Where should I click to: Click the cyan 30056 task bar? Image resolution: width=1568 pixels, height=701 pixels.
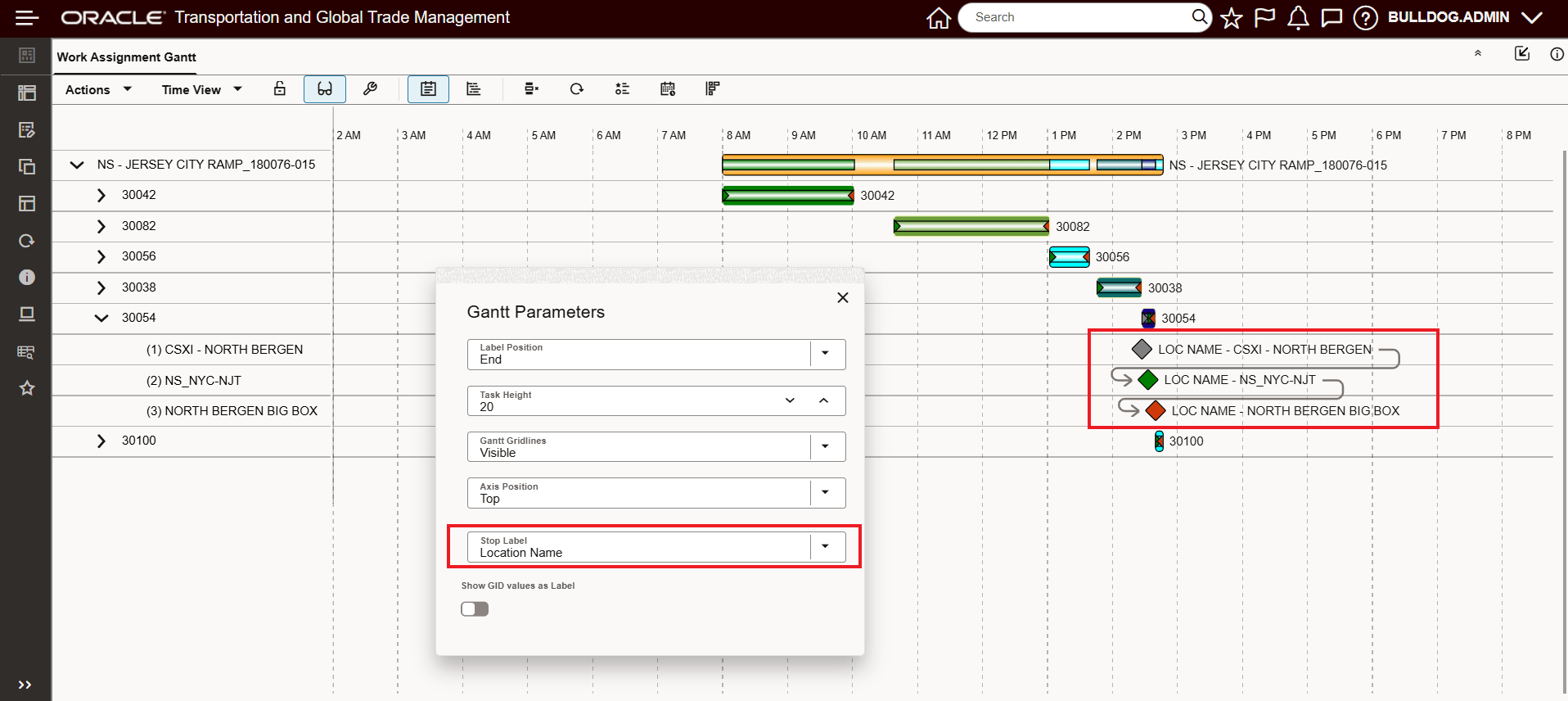1070,257
